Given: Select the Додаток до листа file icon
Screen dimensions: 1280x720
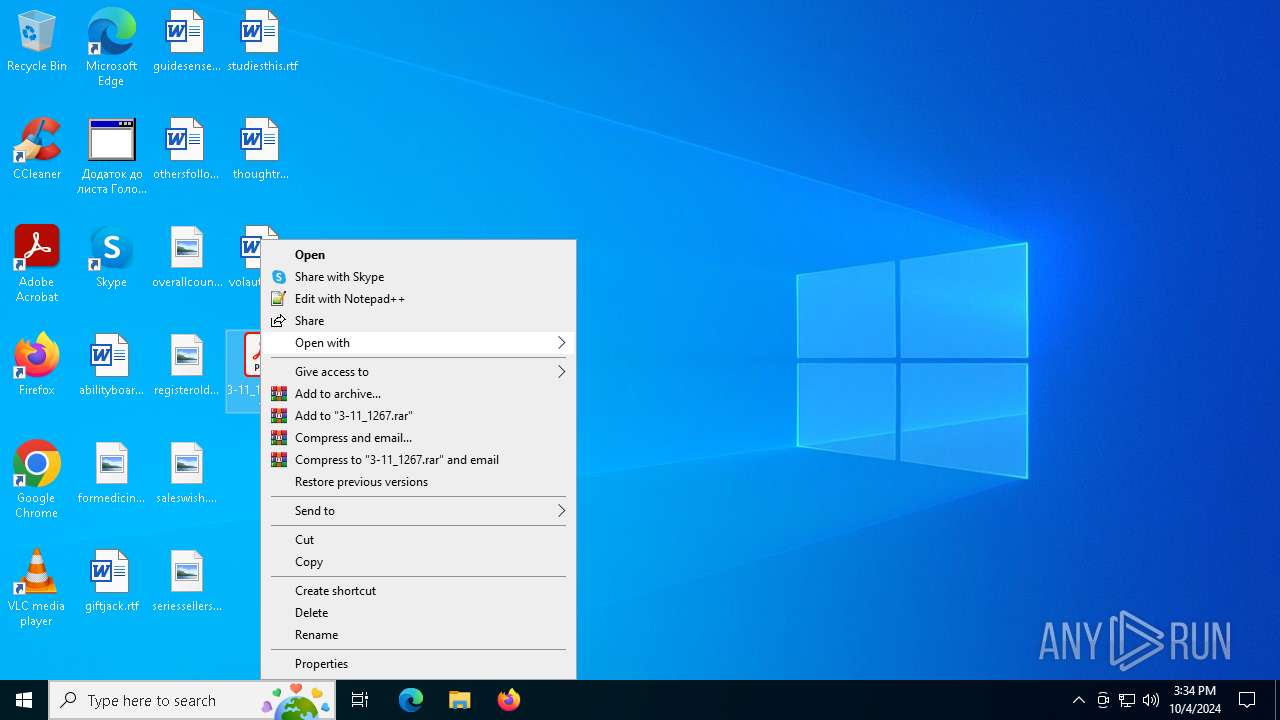Looking at the screenshot, I should click(111, 156).
